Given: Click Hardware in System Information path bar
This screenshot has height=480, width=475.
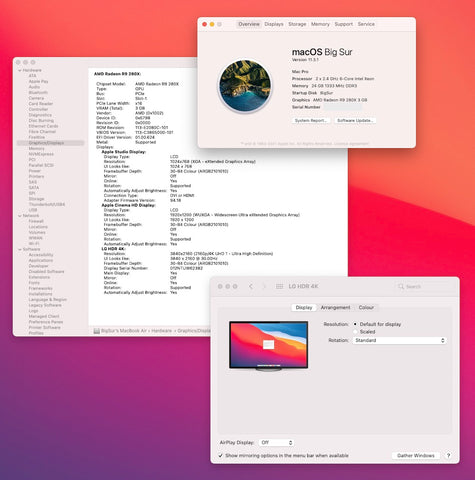Looking at the screenshot, I should [x=162, y=331].
